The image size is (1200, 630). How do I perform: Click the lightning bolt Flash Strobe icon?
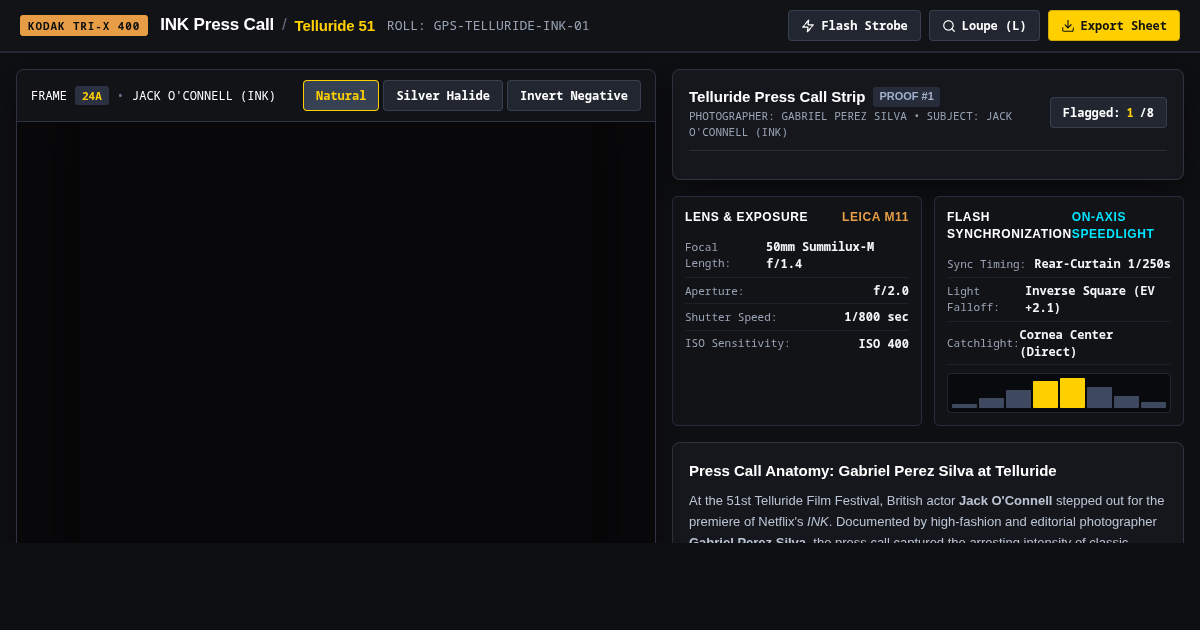(x=808, y=26)
